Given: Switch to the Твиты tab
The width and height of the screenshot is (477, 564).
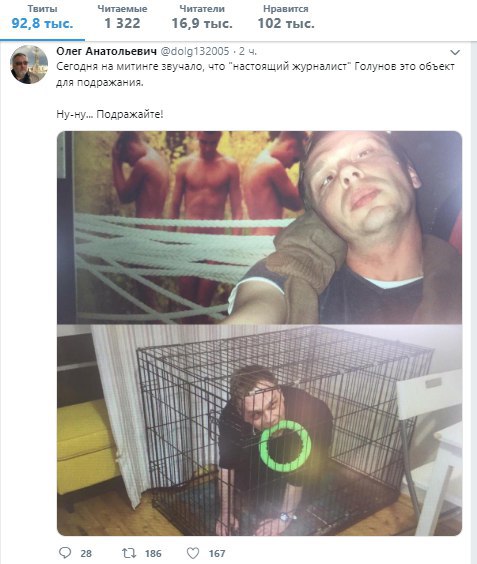Looking at the screenshot, I should point(42,18).
